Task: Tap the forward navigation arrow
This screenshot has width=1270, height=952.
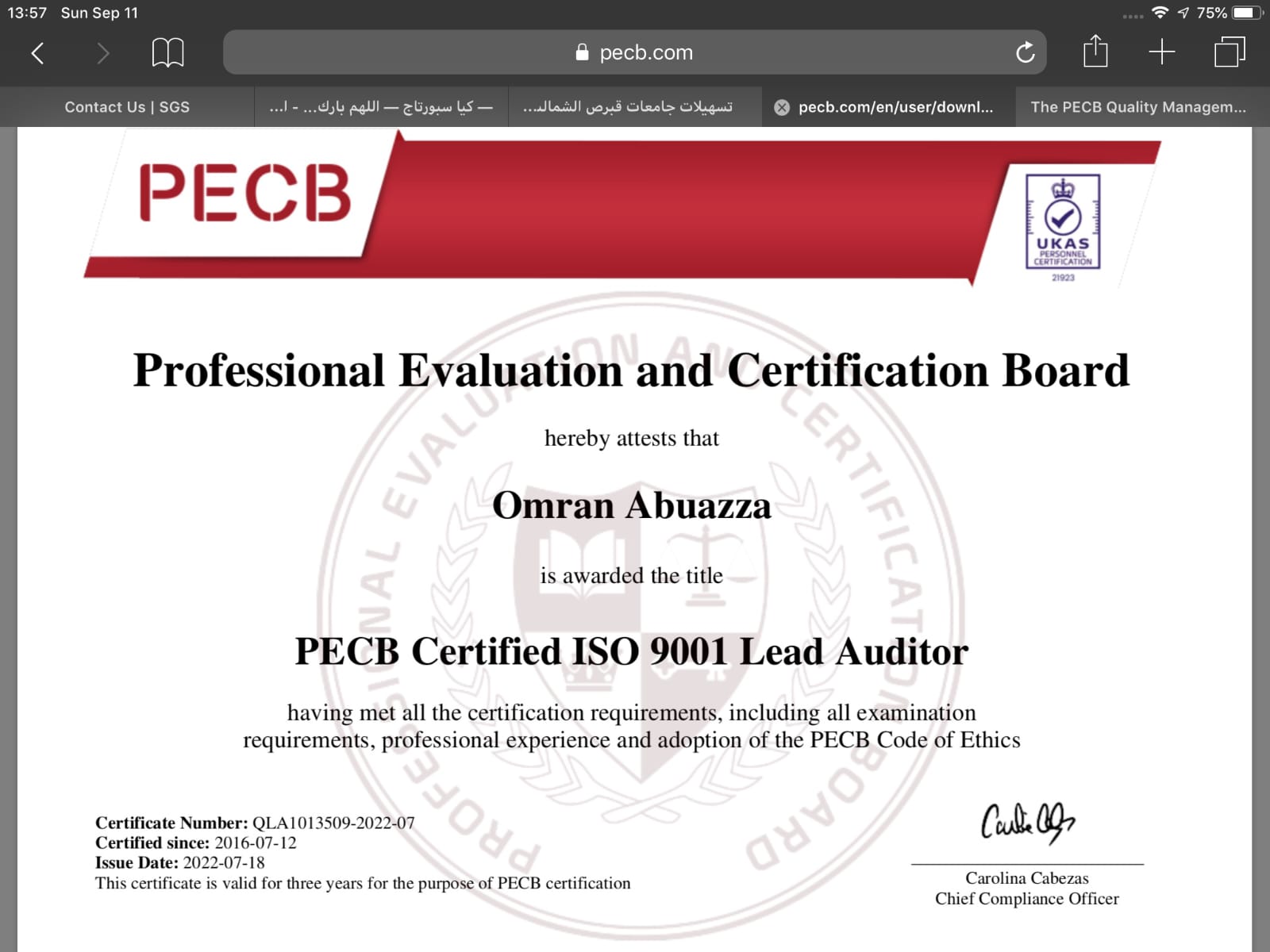Action: click(x=102, y=53)
